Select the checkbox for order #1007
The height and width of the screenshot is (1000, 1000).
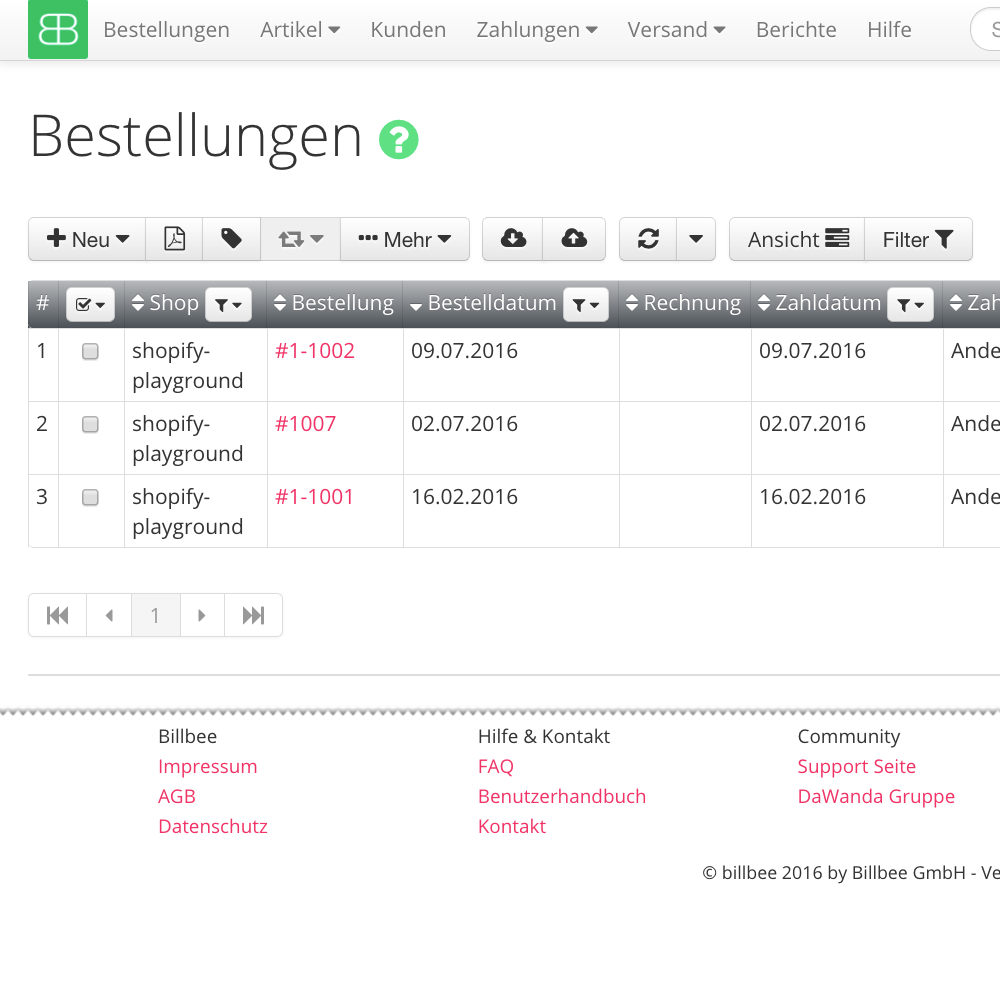[90, 424]
